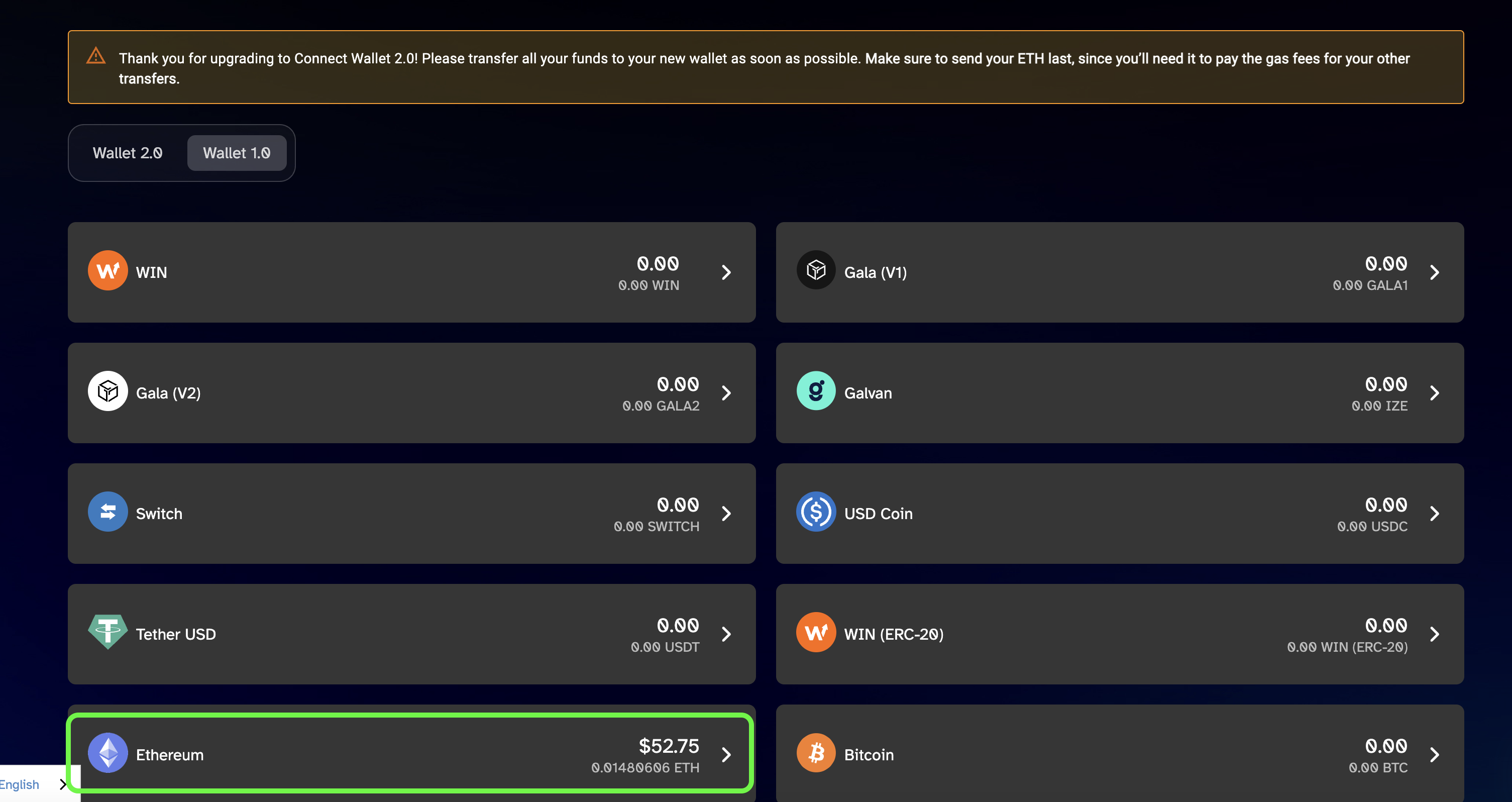Click the orange Bitcoin icon
Viewport: 1512px width, 802px height.
click(x=816, y=753)
